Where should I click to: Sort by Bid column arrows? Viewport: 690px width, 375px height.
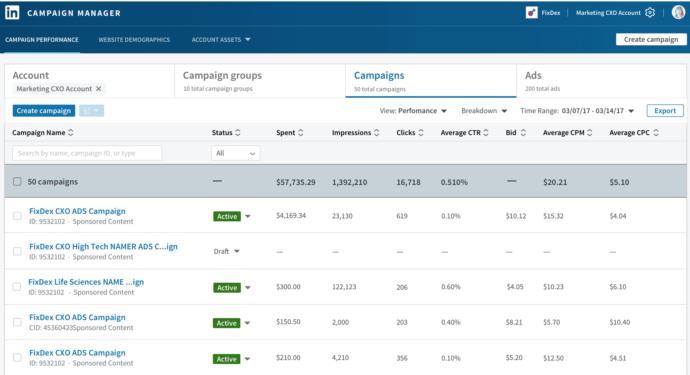[523, 132]
